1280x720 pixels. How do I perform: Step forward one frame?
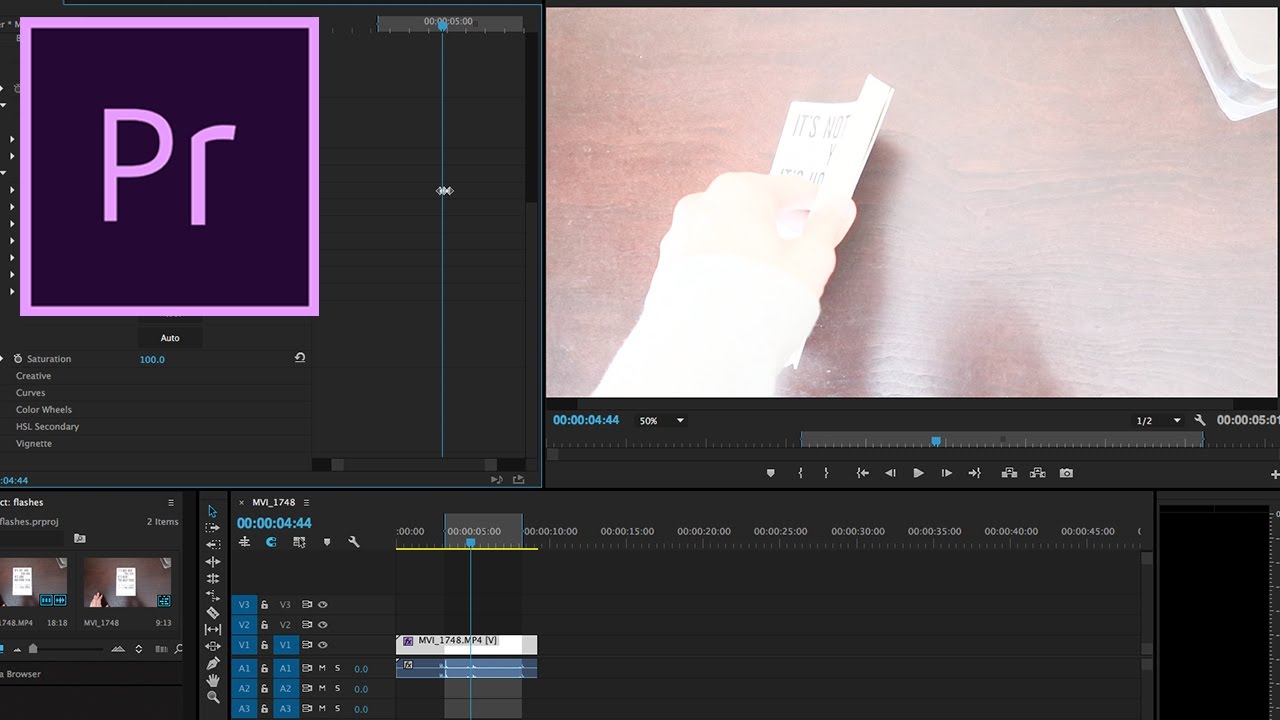(946, 473)
